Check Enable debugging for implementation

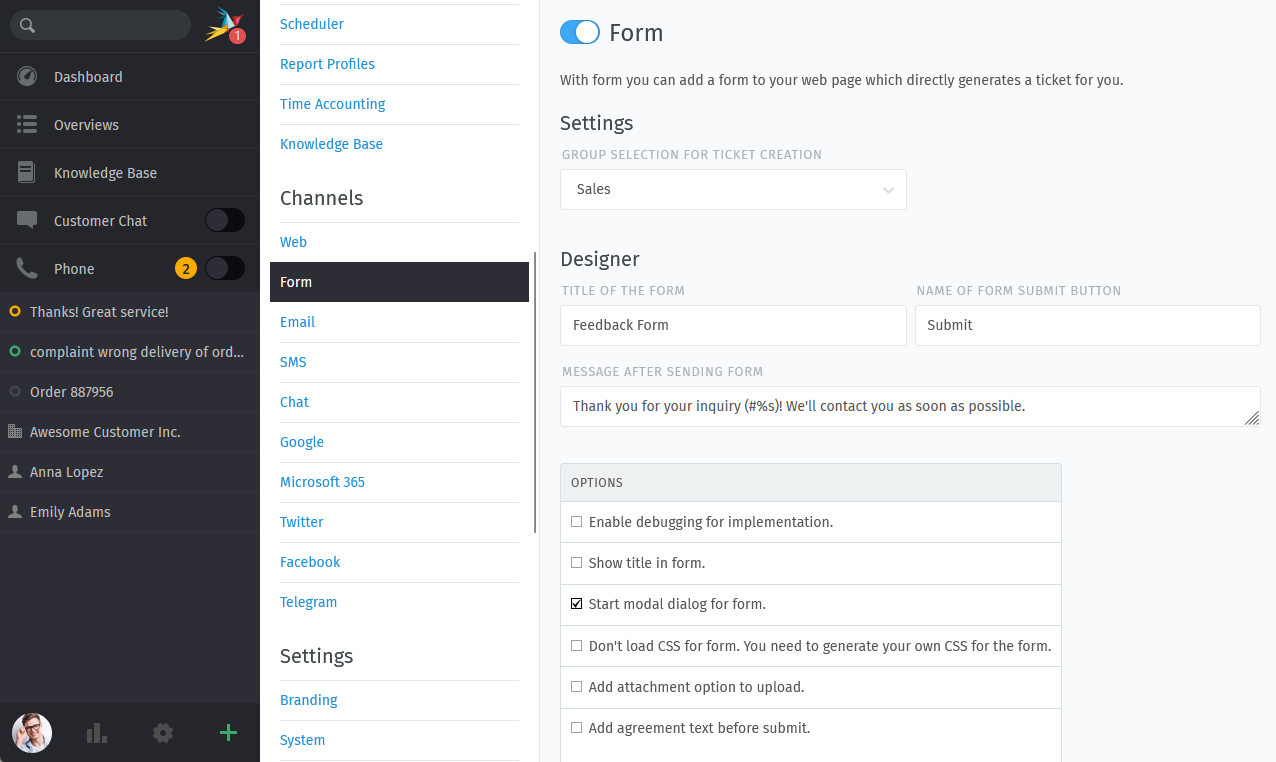point(576,522)
